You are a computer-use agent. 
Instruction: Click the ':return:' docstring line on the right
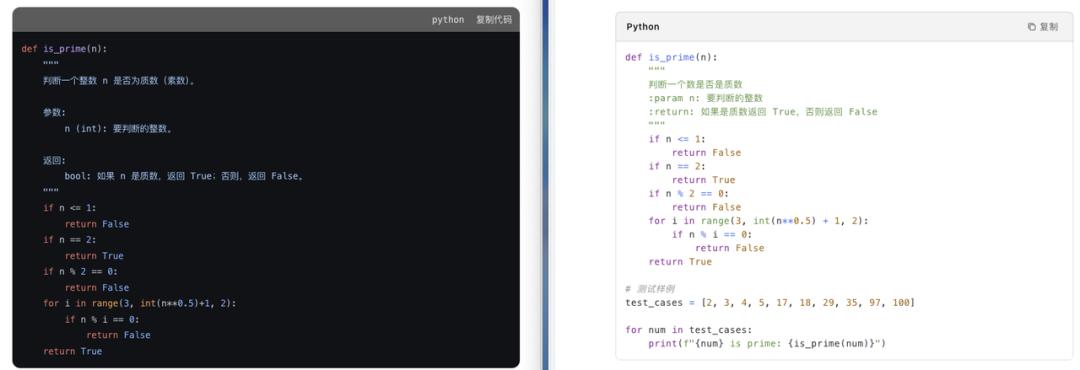762,112
